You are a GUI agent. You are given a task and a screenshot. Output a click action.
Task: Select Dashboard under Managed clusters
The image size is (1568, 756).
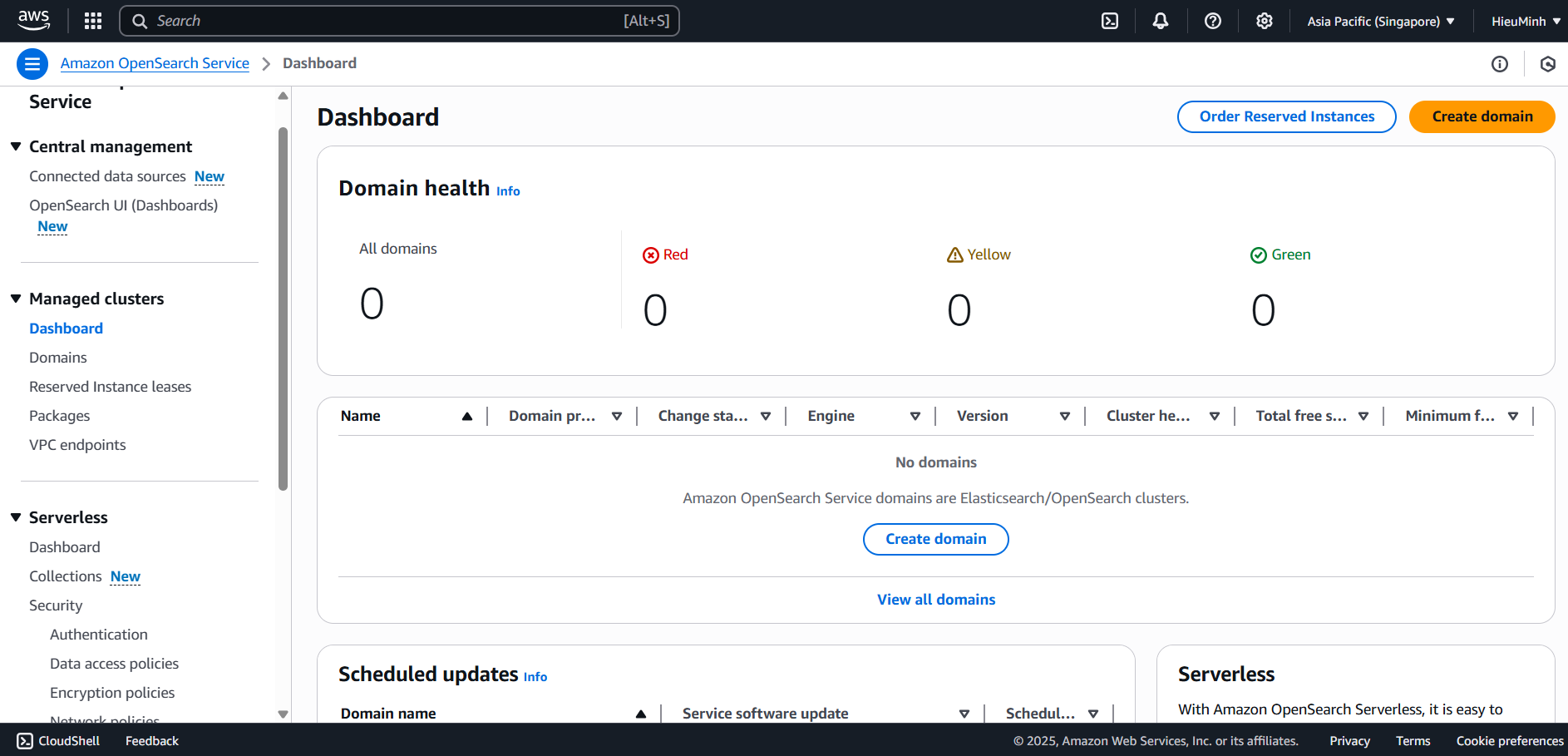coord(66,329)
